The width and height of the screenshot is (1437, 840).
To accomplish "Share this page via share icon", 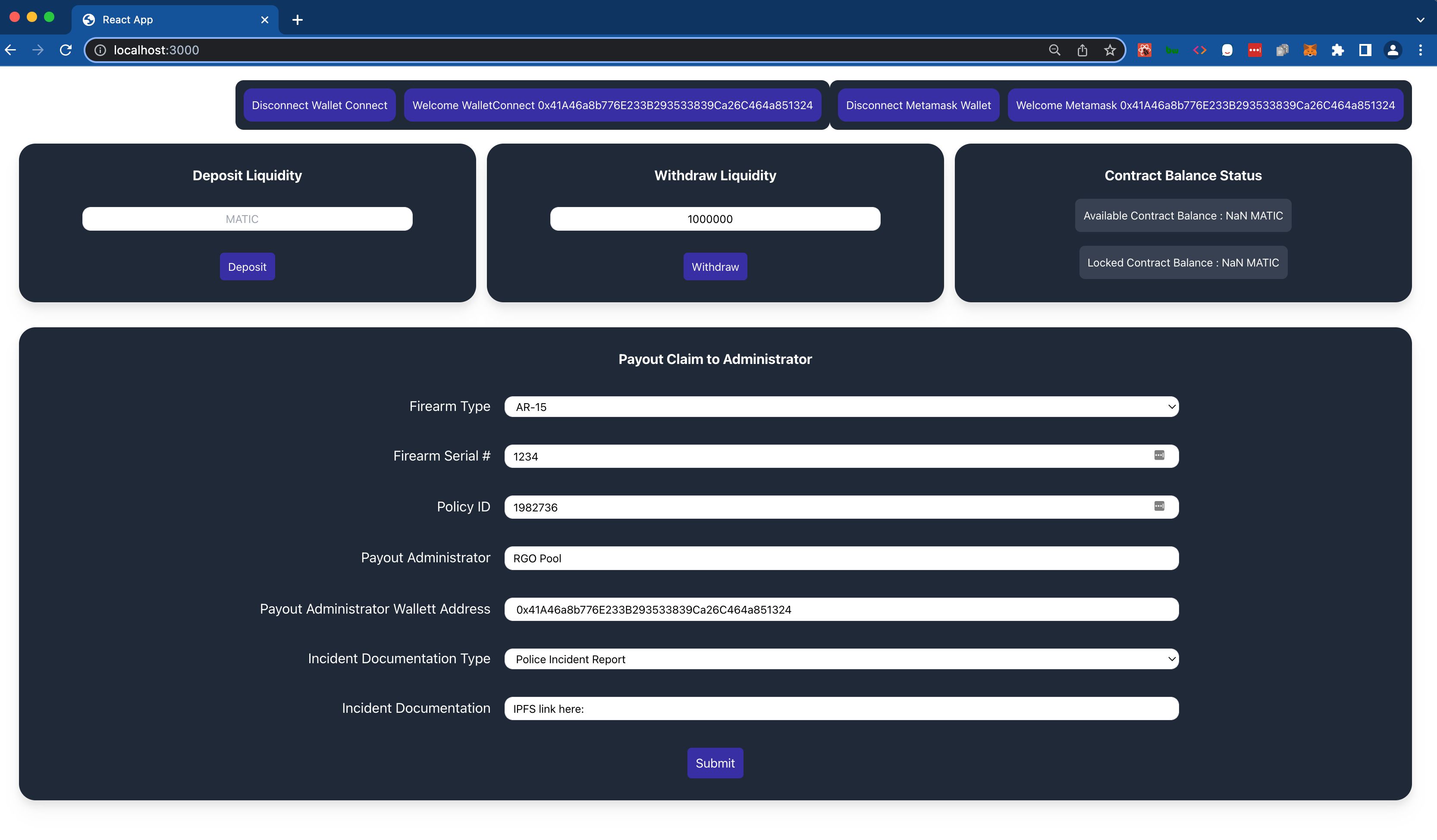I will [x=1082, y=50].
